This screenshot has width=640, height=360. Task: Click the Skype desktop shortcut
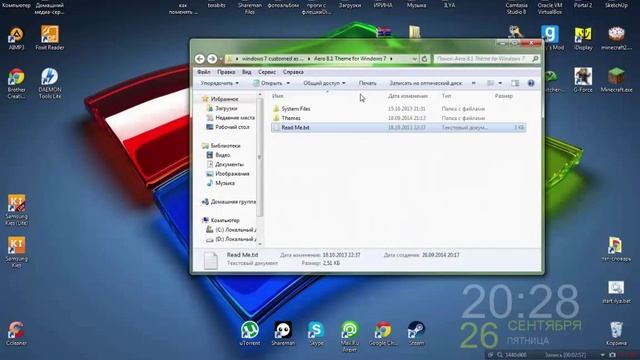(x=316, y=333)
